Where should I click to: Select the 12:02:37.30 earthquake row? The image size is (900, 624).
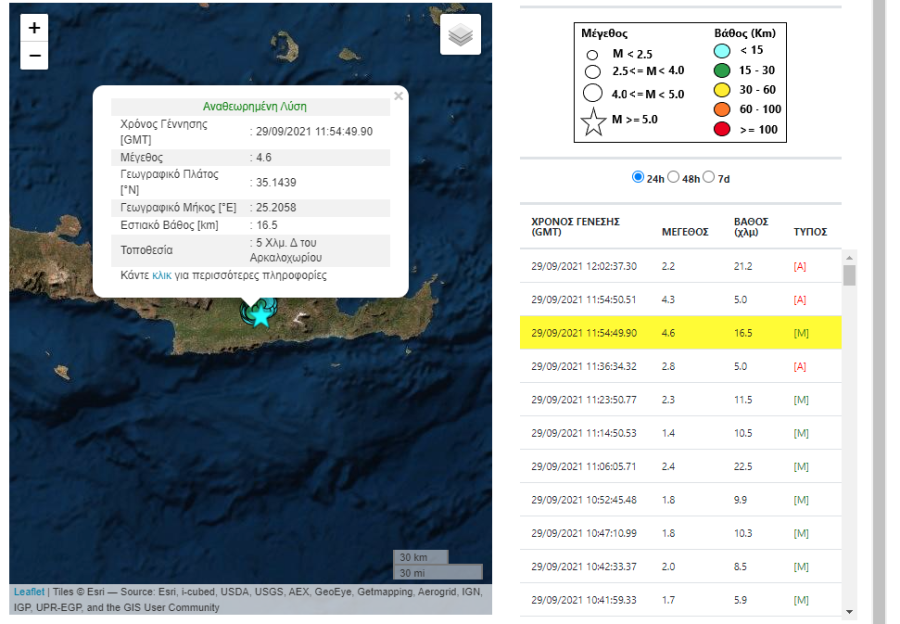click(x=680, y=266)
